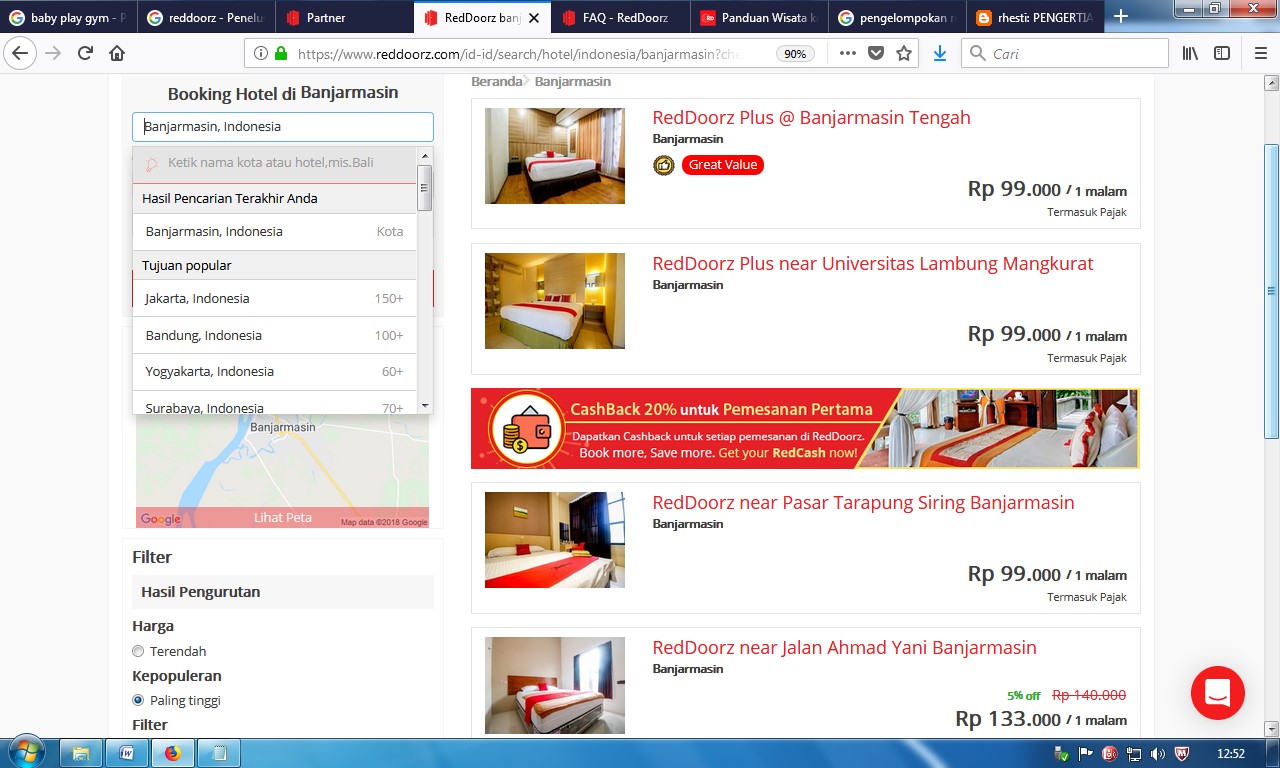Image resolution: width=1280 pixels, height=768 pixels.
Task: Click the Great Value thumbs-up badge icon
Action: pyautogui.click(x=664, y=165)
